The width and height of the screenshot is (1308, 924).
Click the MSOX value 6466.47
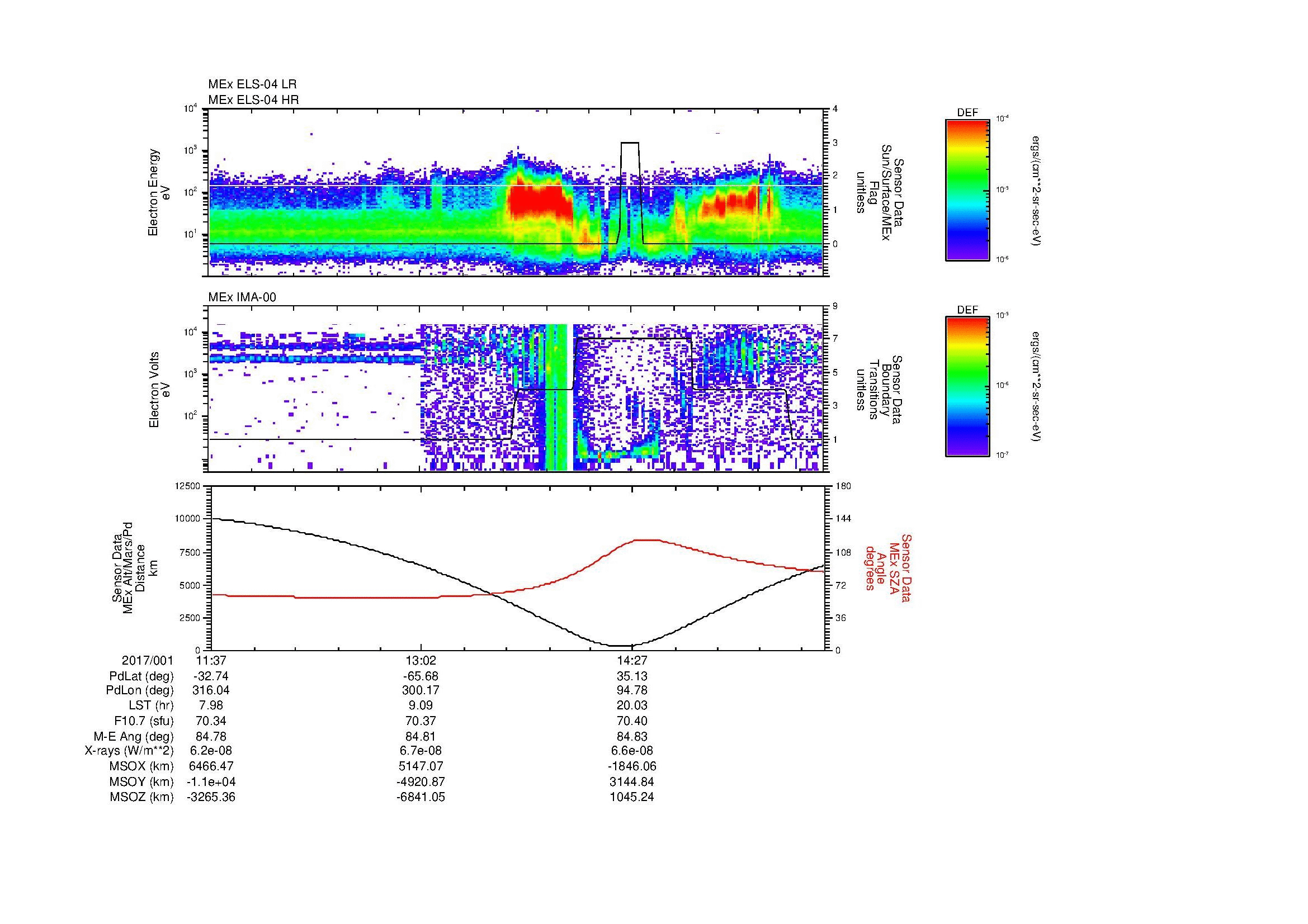(x=211, y=766)
